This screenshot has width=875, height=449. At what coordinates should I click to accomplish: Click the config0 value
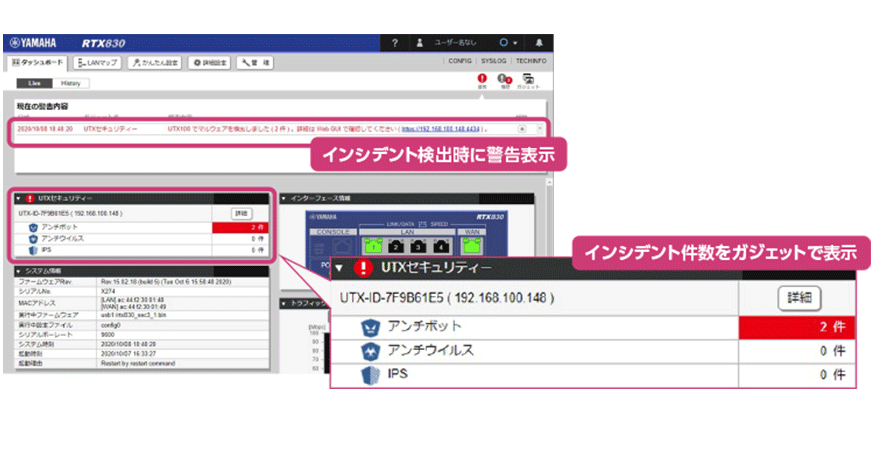[x=110, y=325]
